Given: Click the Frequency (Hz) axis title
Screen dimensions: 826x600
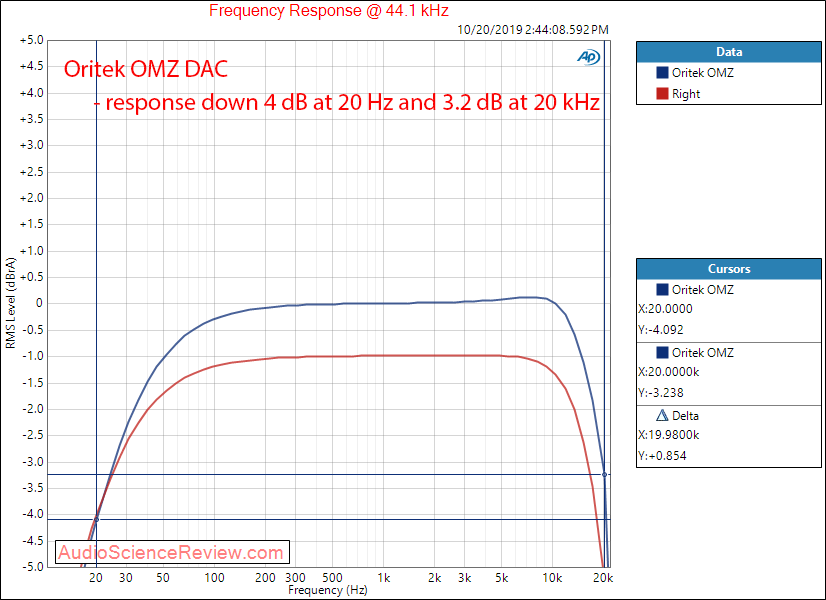Looking at the screenshot, I should coord(327,591).
